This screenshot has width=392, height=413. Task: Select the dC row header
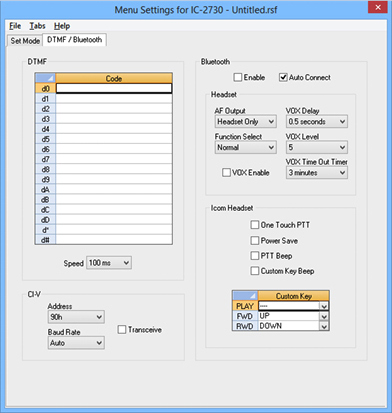[45, 210]
